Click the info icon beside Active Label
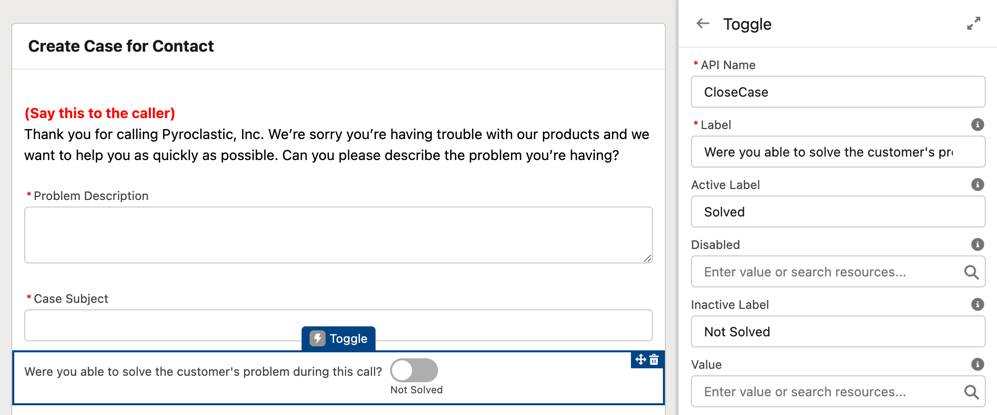997x415 pixels. [x=978, y=185]
